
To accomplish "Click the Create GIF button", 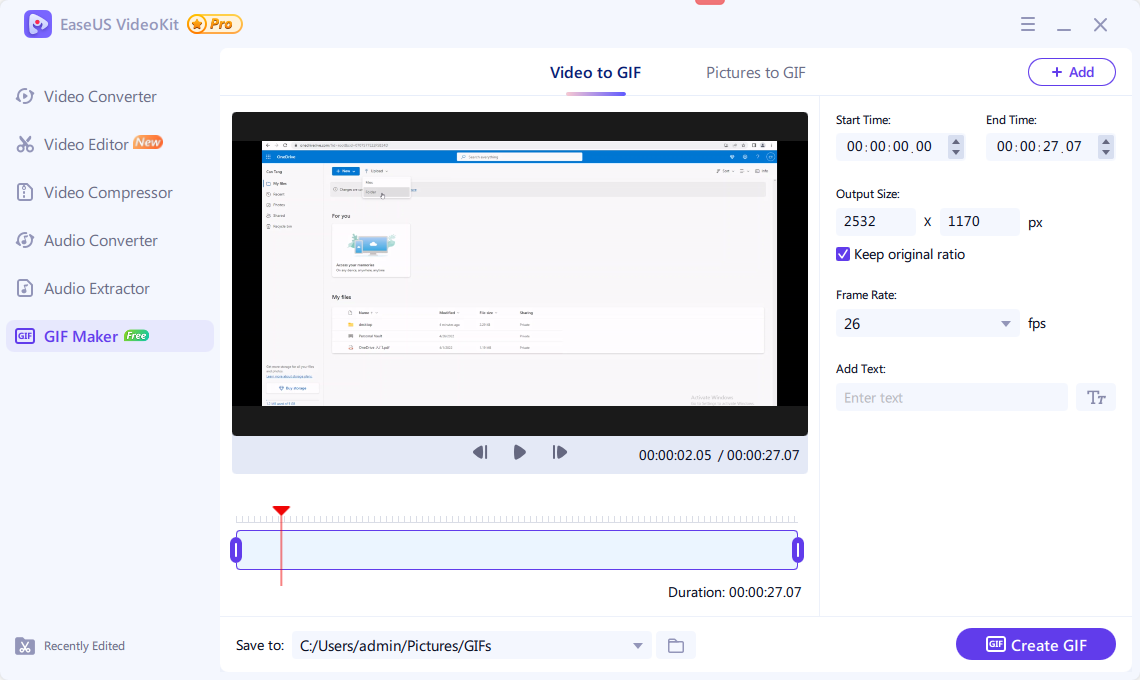I will pos(1035,644).
